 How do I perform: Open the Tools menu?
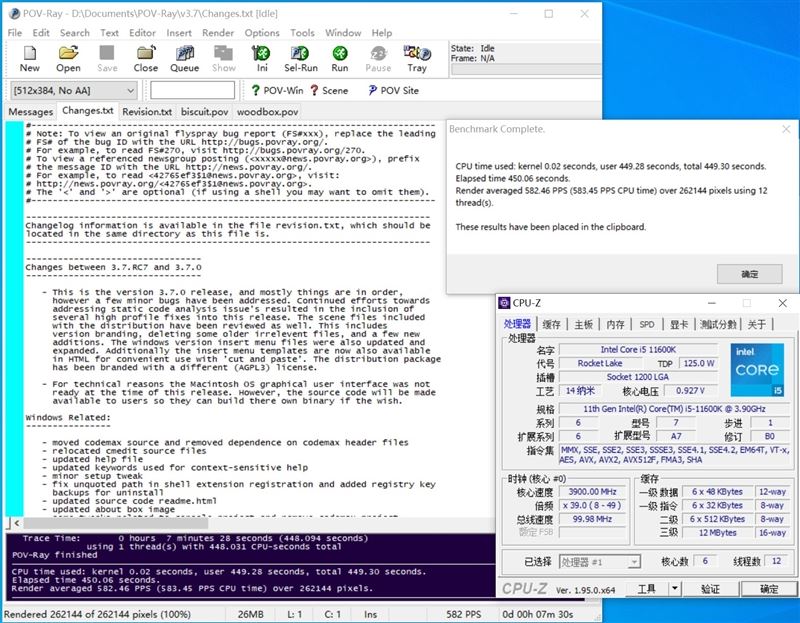303,33
